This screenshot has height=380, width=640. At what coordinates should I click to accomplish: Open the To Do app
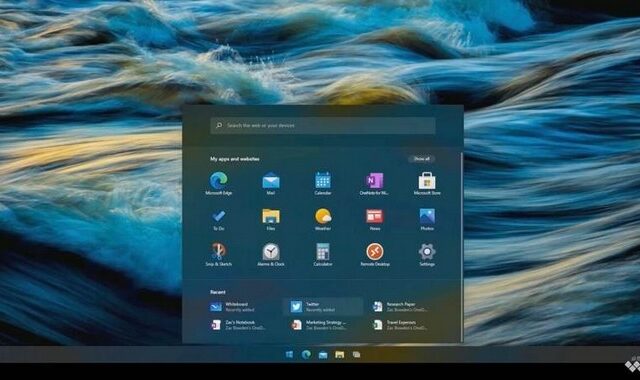(218, 219)
